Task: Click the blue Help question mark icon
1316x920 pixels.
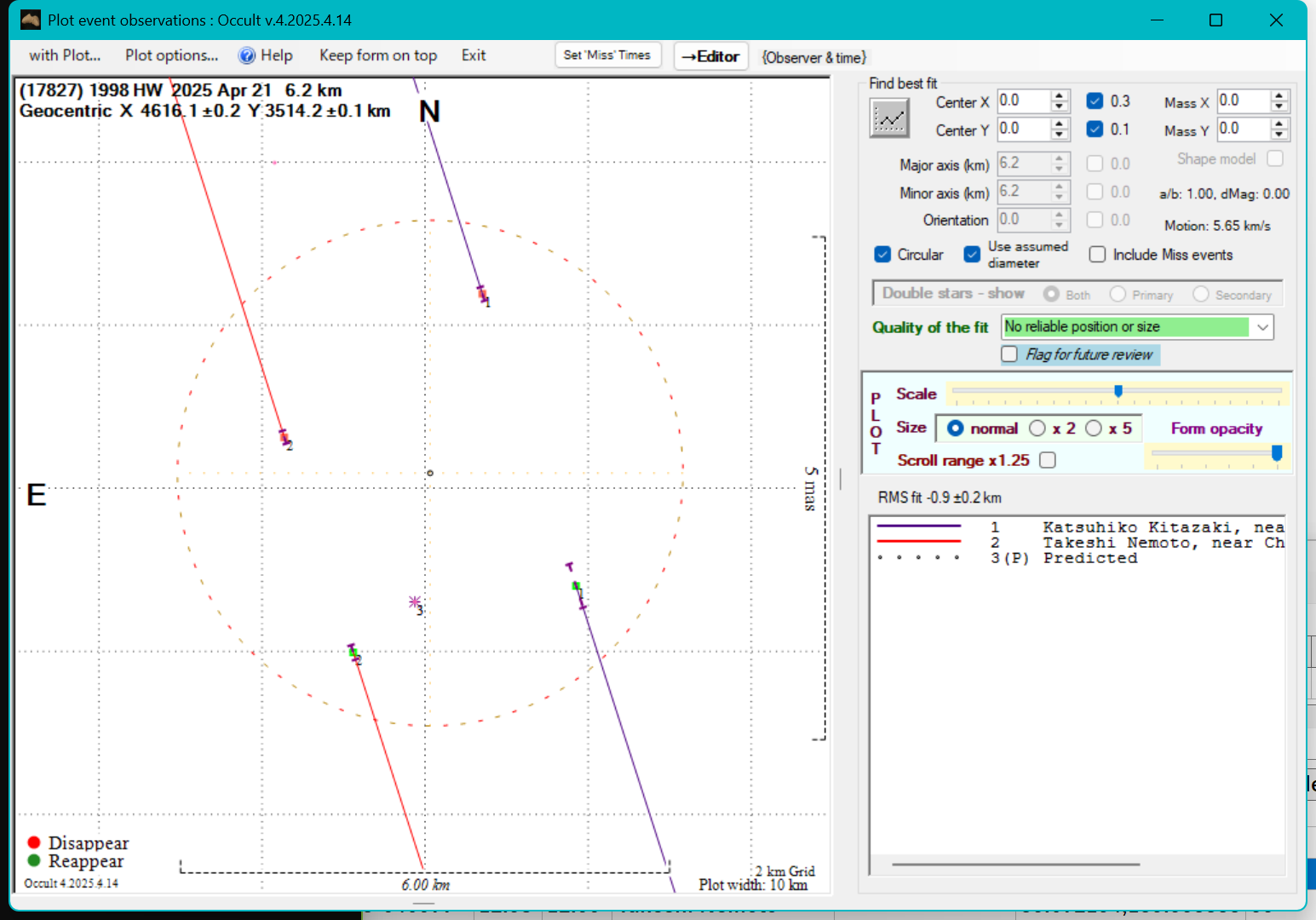Action: point(247,56)
